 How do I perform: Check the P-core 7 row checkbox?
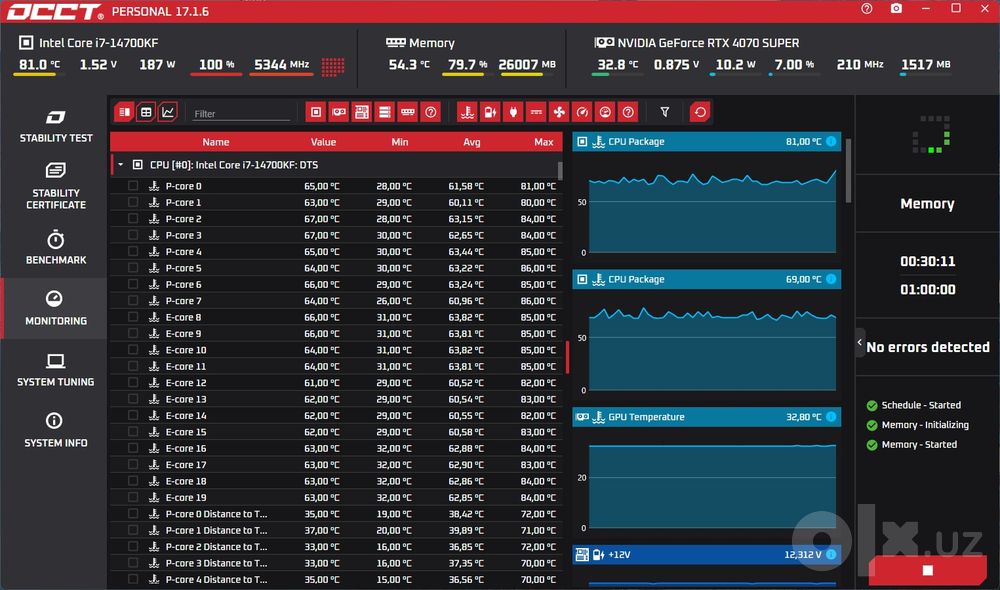point(133,300)
